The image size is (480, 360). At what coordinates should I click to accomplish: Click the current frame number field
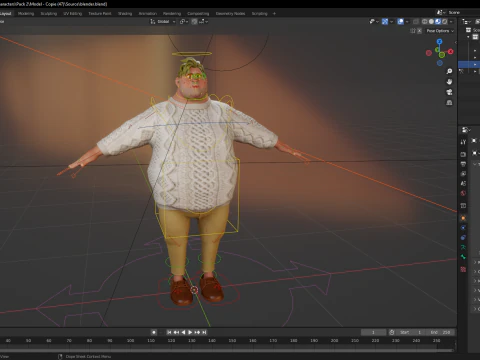(373, 332)
